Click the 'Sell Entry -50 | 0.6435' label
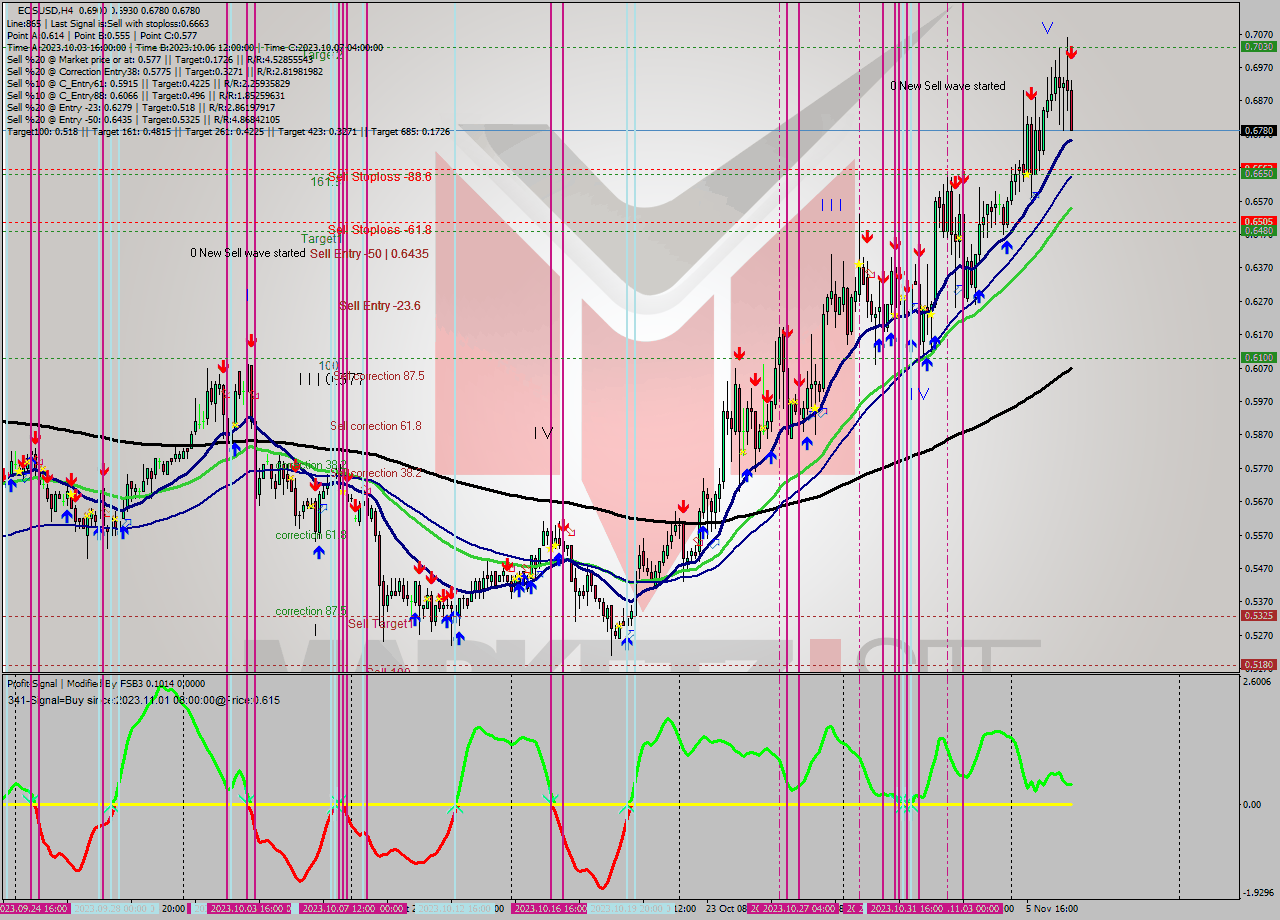This screenshot has height=920, width=1280. 369,254
